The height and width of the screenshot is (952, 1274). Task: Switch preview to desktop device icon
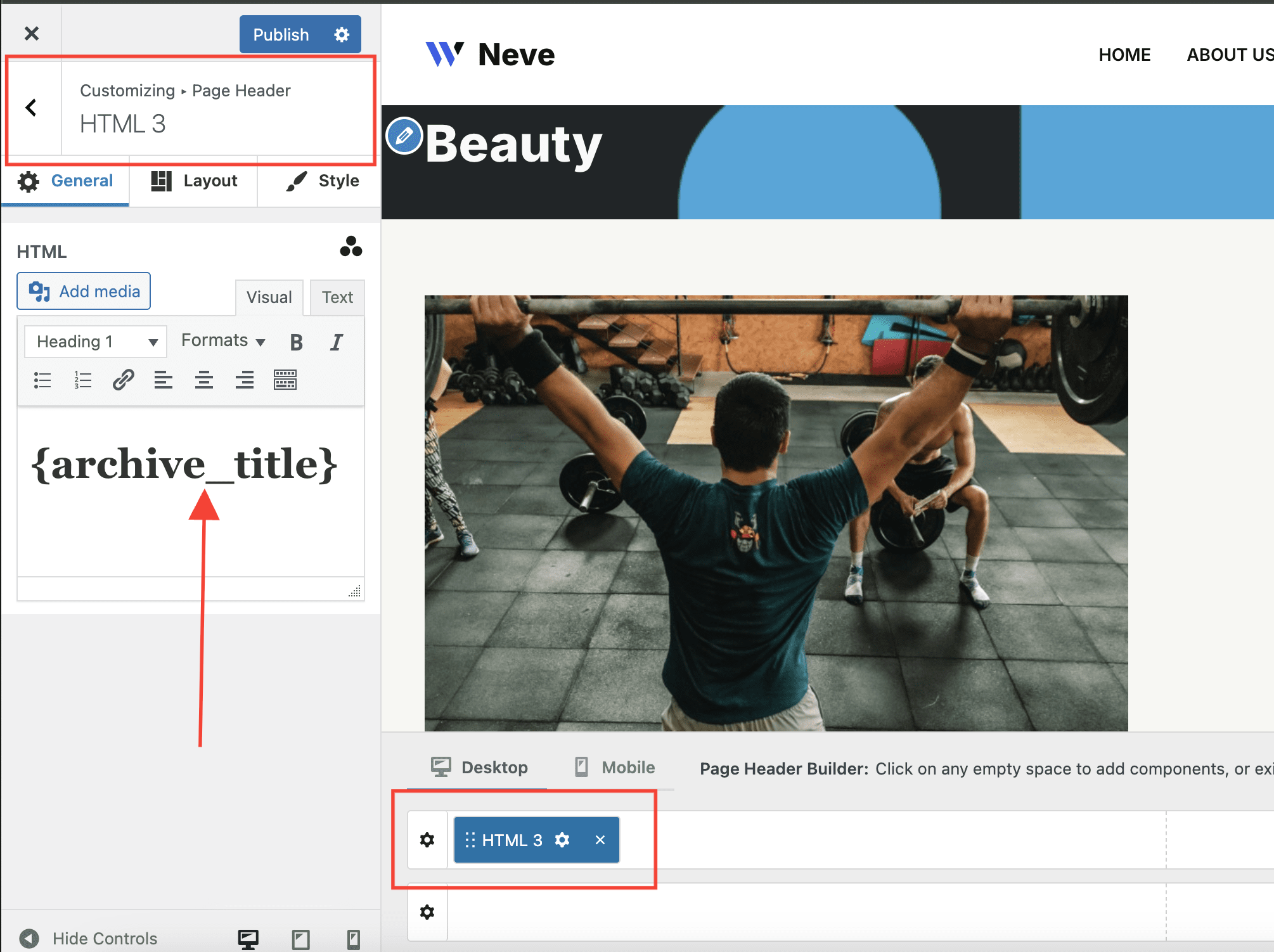[x=248, y=939]
